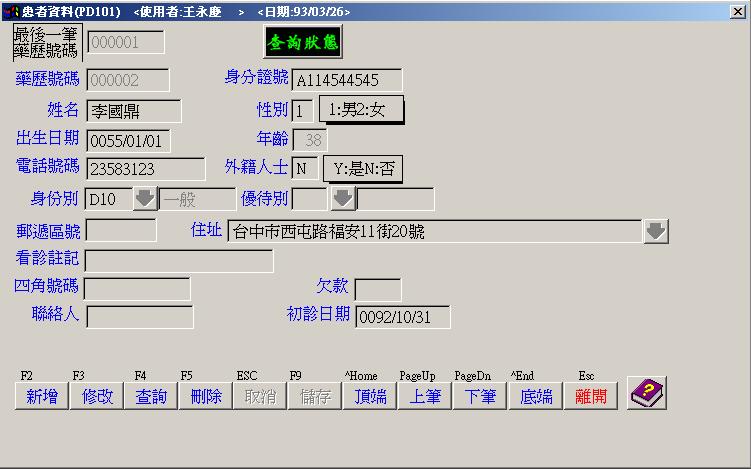Click the 1:男2:女 gender hint button
This screenshot has width=751, height=469.
[x=361, y=110]
